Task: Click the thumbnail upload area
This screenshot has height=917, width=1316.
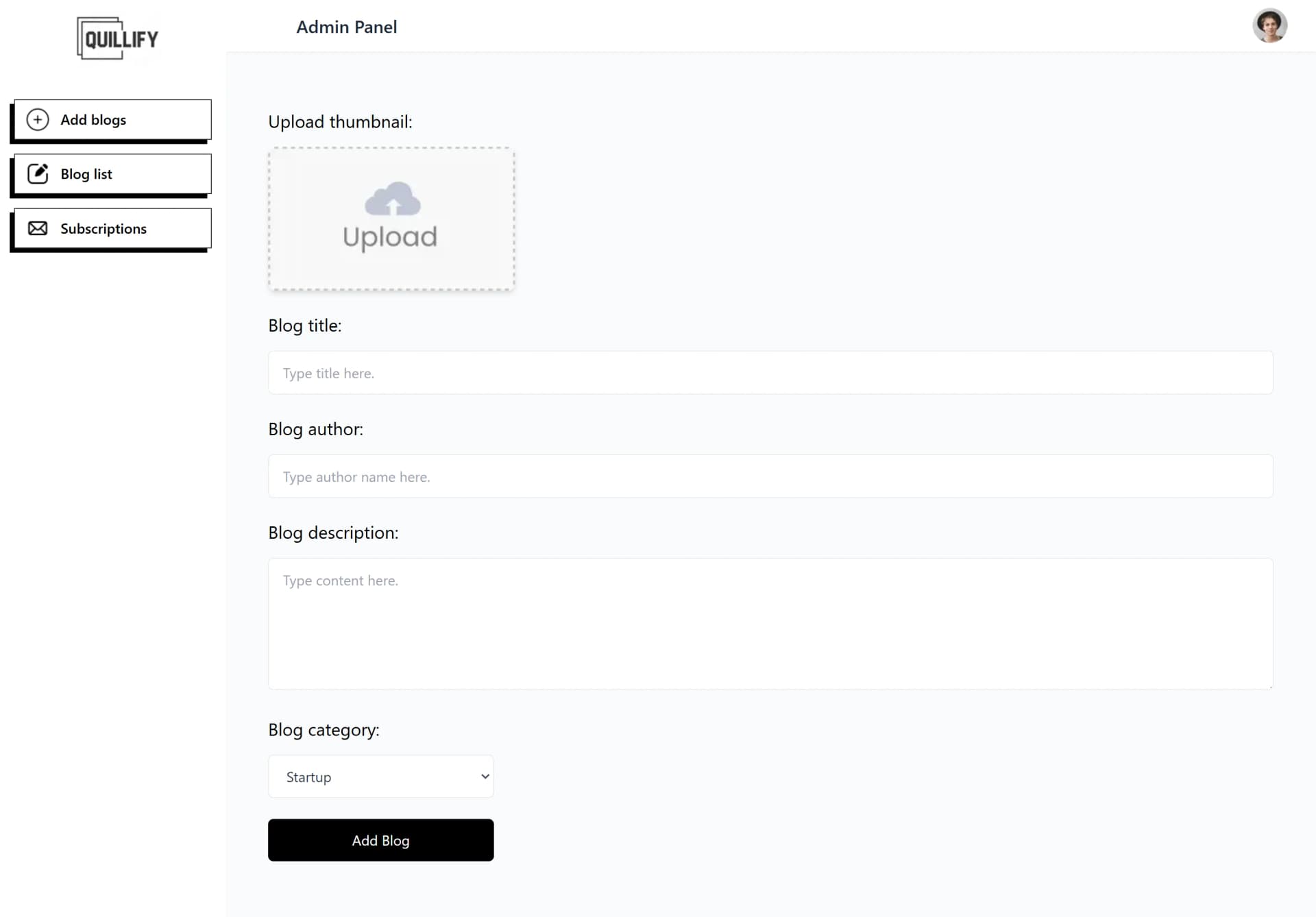Action: tap(391, 219)
